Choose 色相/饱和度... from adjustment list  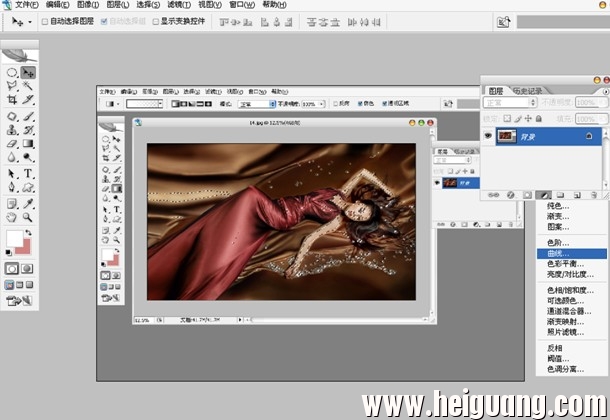[x=570, y=290]
